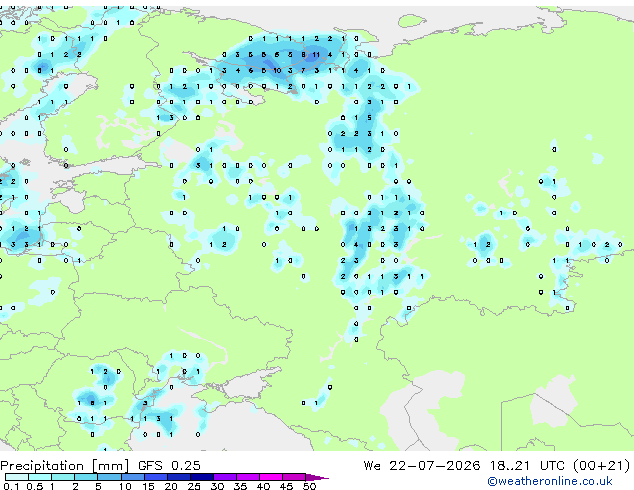Click the 'We 22-07-2026' date text
The width and height of the screenshot is (634, 490).
pyautogui.click(x=422, y=466)
